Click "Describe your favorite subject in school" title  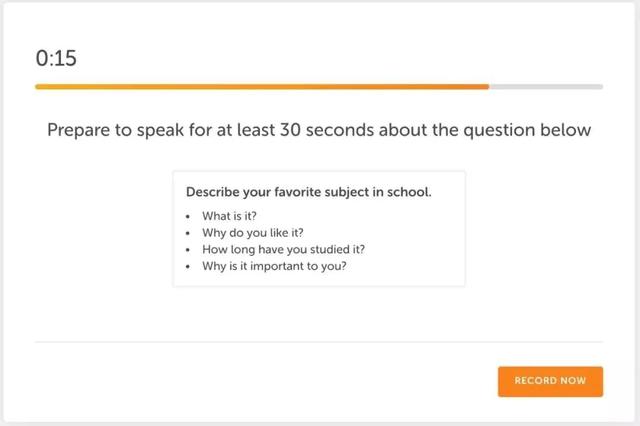coord(308,191)
